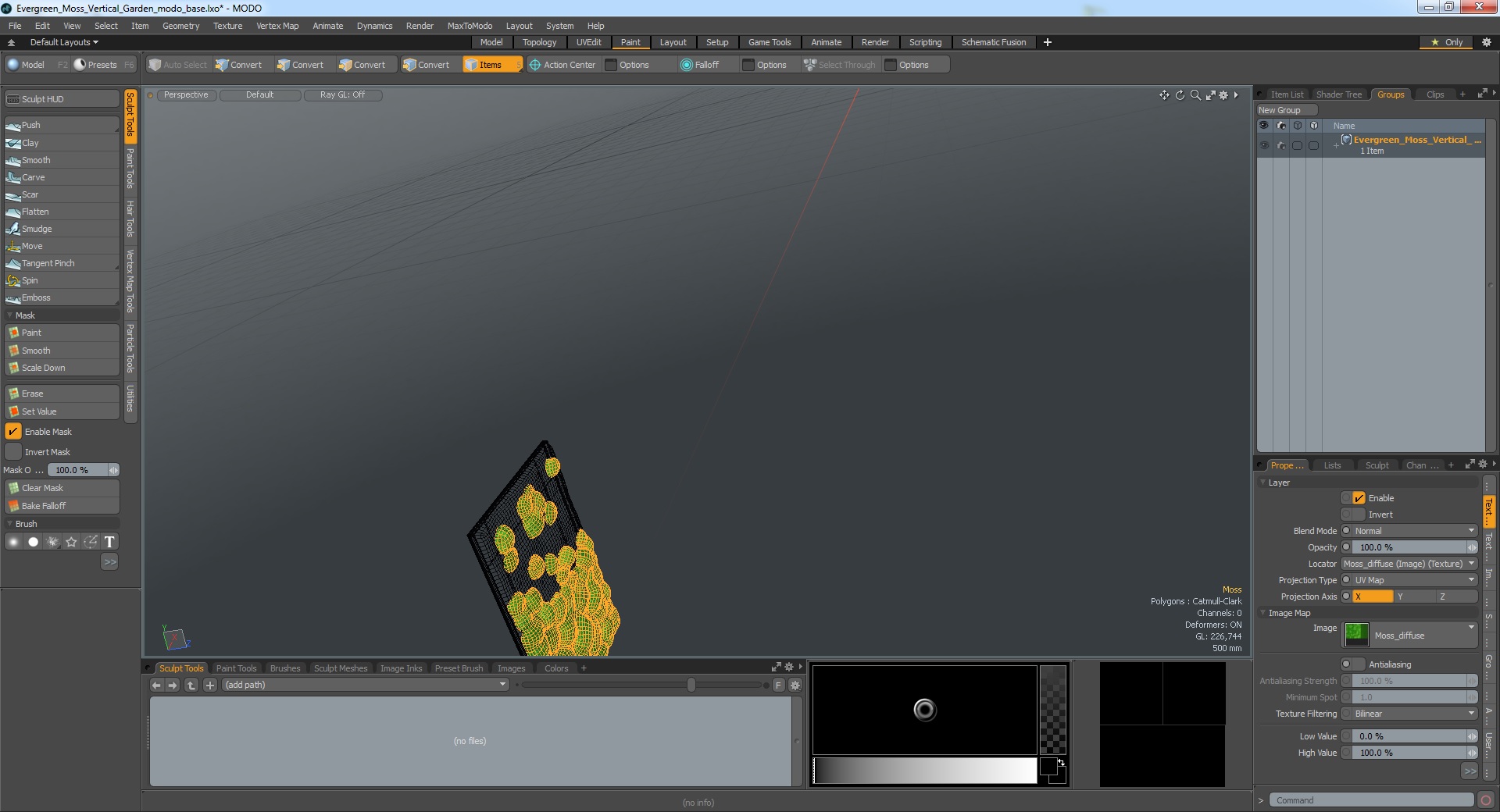Toggle the Invert Mask checkbox
Viewport: 1500px width, 812px height.
click(13, 452)
